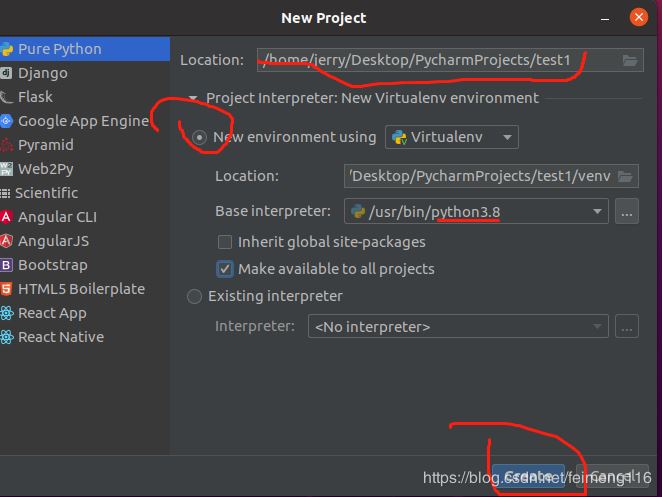Open the Virtualenv environment type dropdown
The width and height of the screenshot is (662, 497).
tap(452, 137)
